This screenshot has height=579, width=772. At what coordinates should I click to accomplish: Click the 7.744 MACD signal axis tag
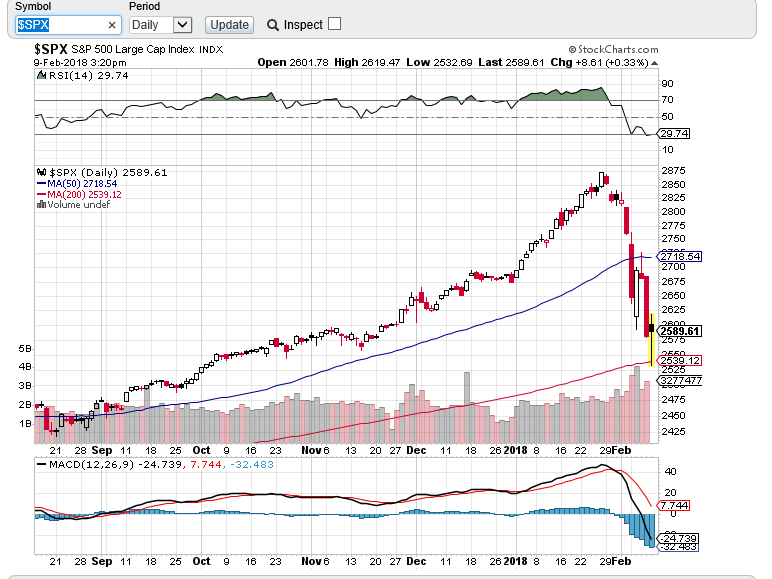click(674, 505)
